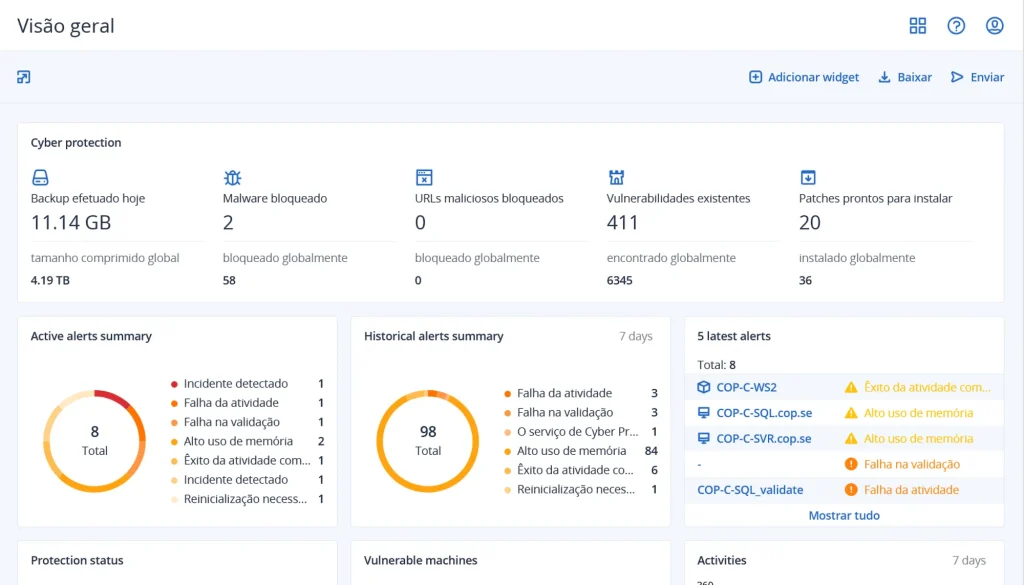Click Alto uso de memória in Historical alerts legend
Image resolution: width=1024 pixels, height=585 pixels.
(x=573, y=451)
